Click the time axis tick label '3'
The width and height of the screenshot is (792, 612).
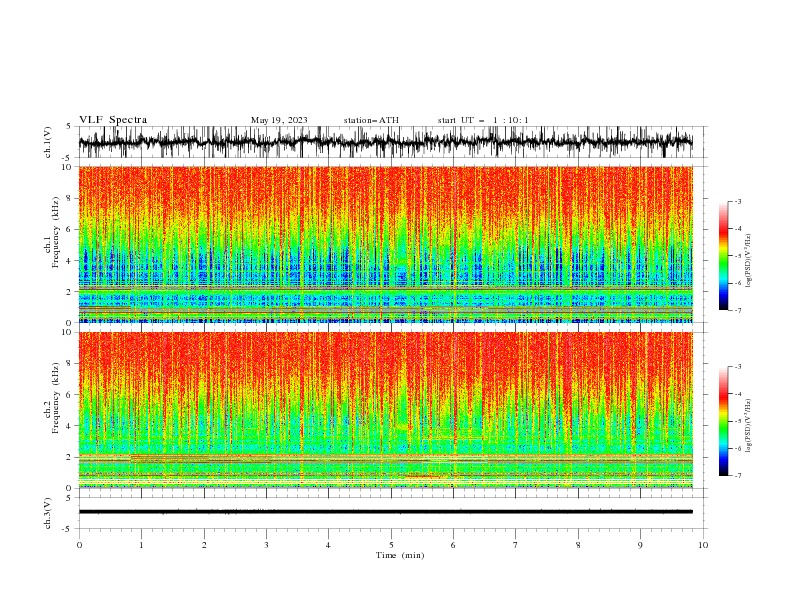[x=266, y=545]
